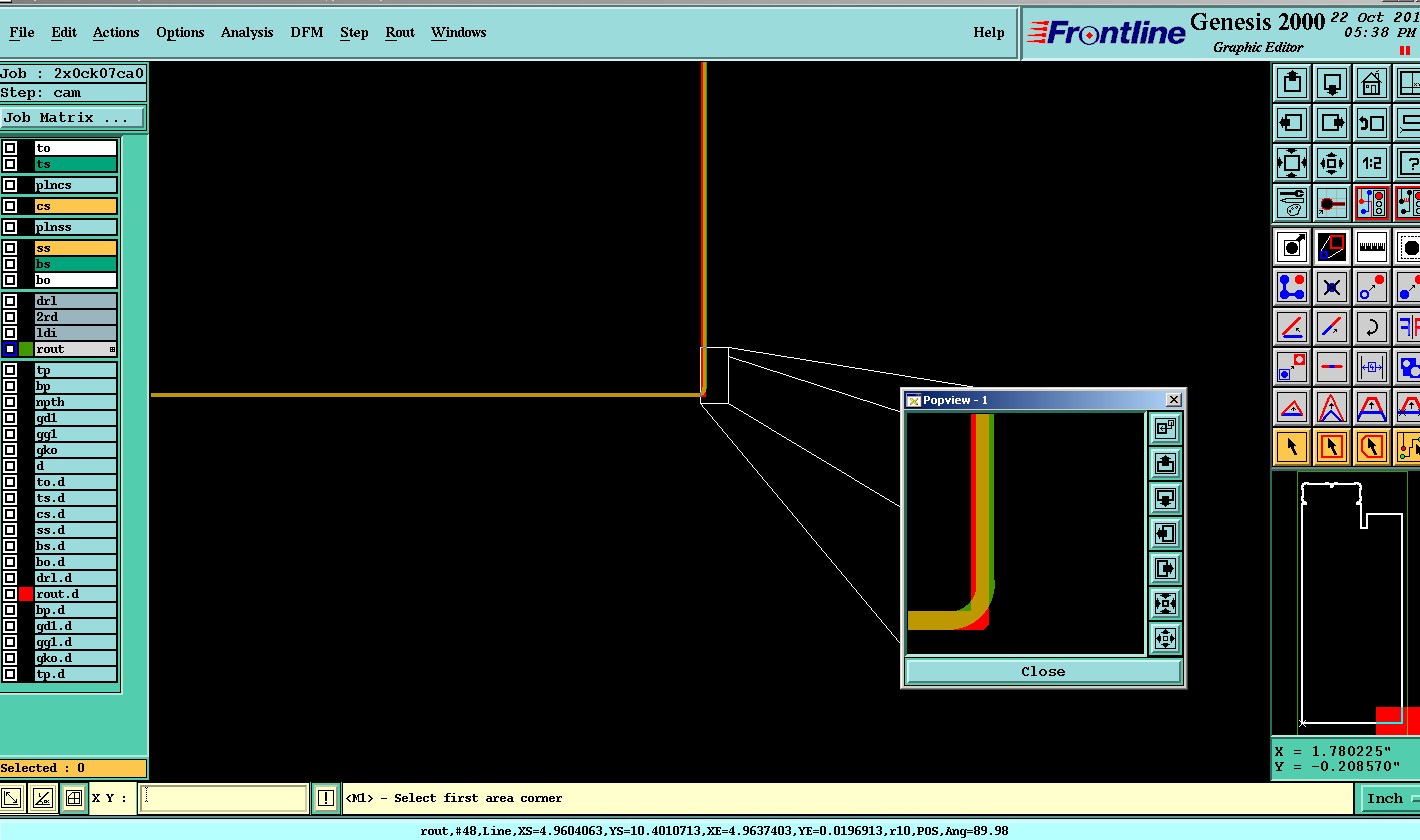Click the first snap icon at bottom-left corner
The image size is (1420, 840).
pos(12,798)
